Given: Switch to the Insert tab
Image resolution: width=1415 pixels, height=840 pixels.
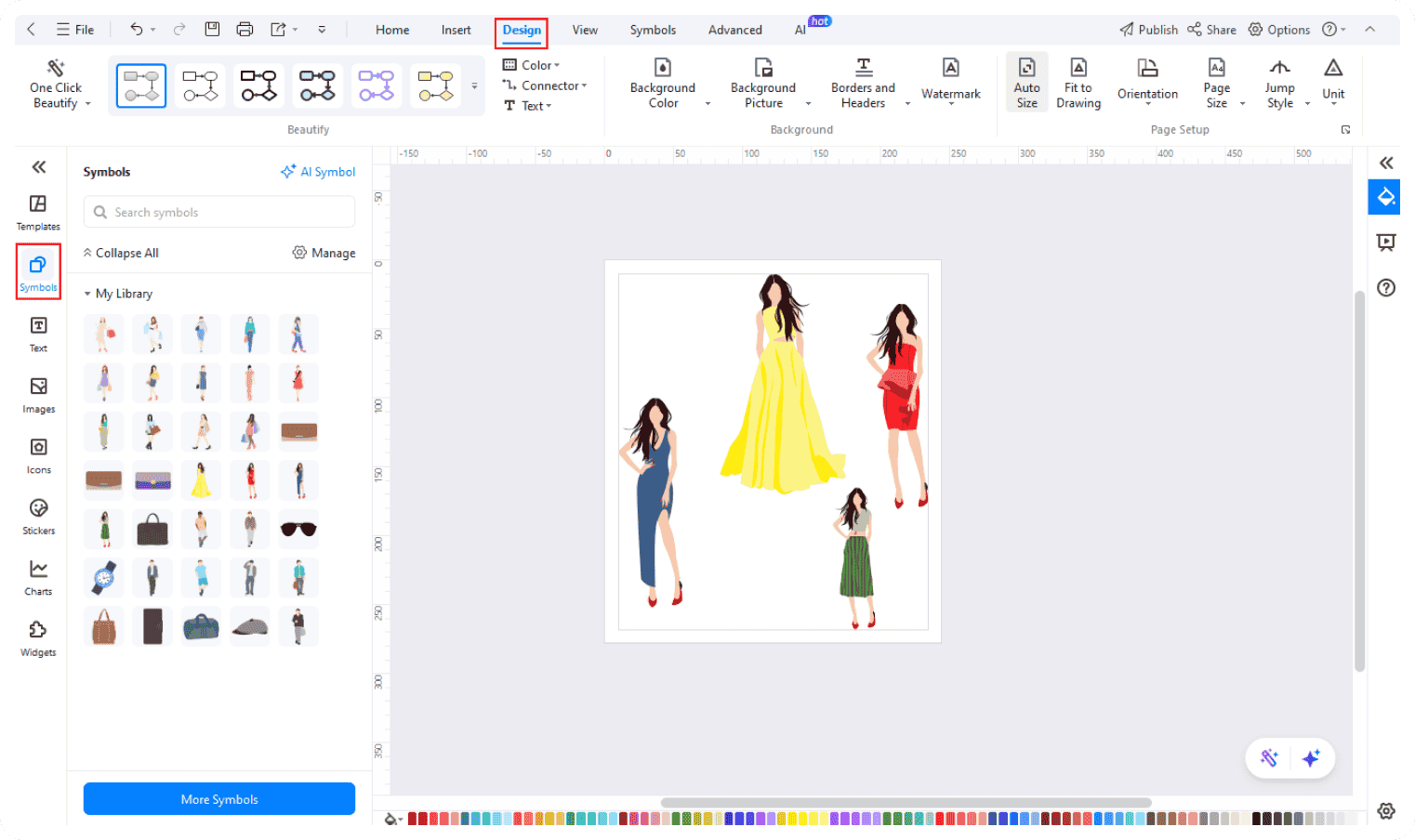Looking at the screenshot, I should (x=456, y=30).
